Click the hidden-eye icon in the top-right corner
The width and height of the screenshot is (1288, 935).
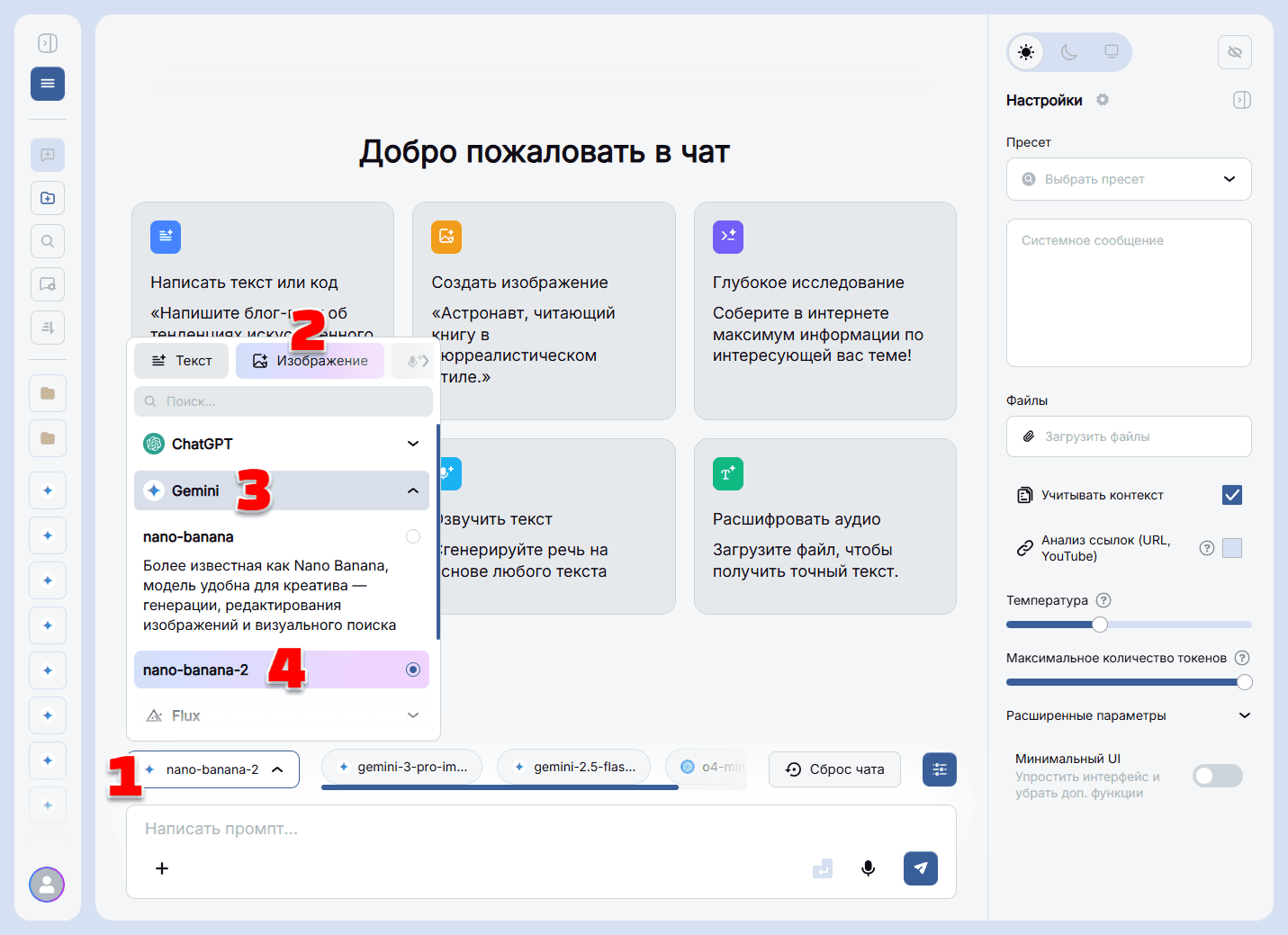point(1234,52)
